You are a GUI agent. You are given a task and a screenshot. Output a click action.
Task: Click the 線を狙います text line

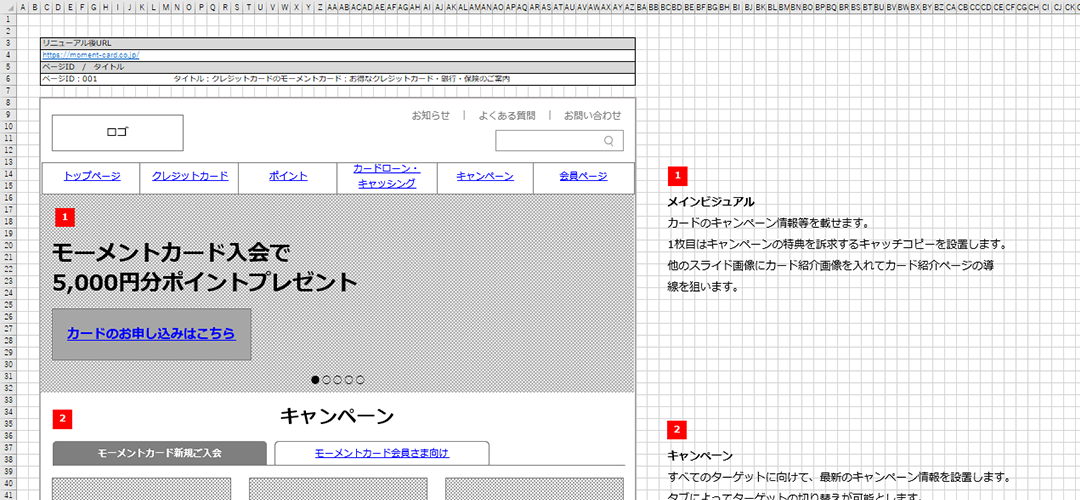[x=703, y=287]
